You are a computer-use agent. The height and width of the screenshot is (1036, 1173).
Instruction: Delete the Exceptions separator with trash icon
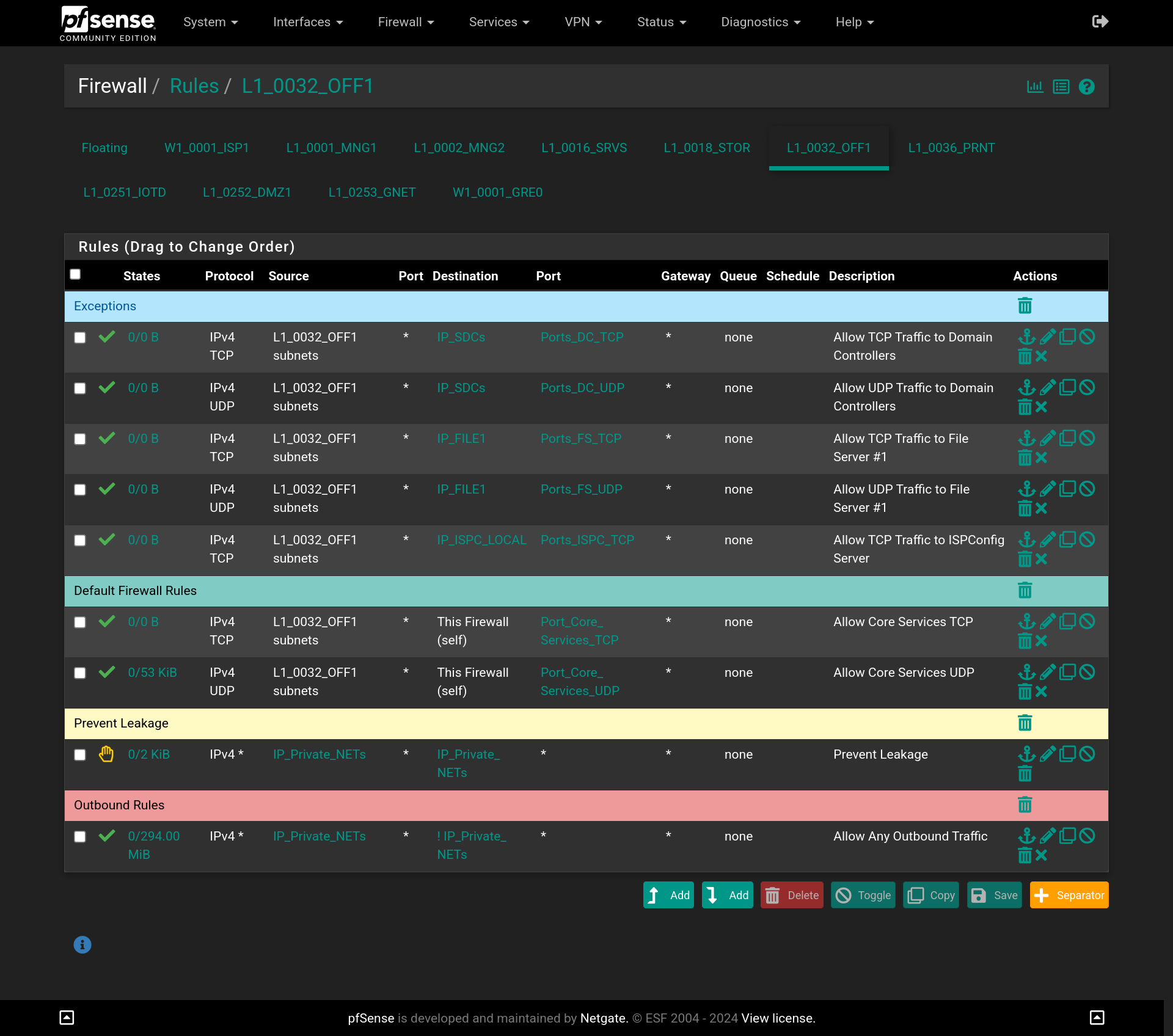[x=1025, y=305]
